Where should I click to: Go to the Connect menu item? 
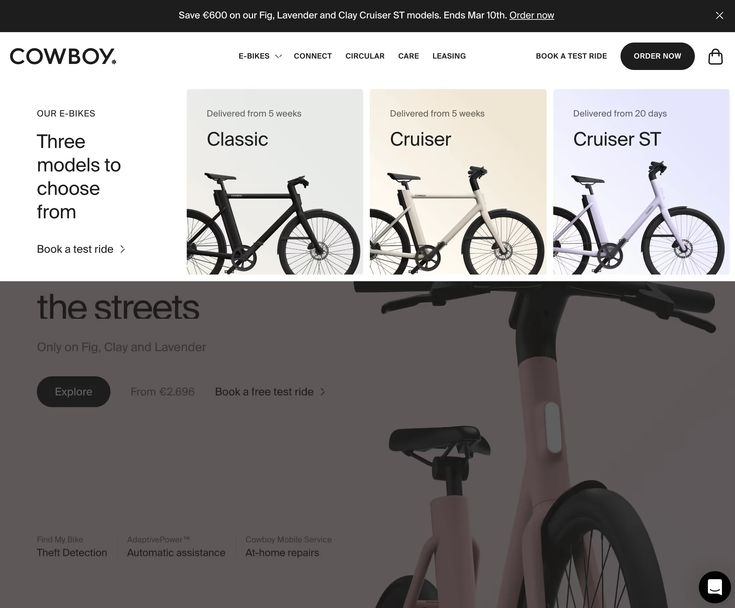point(313,56)
